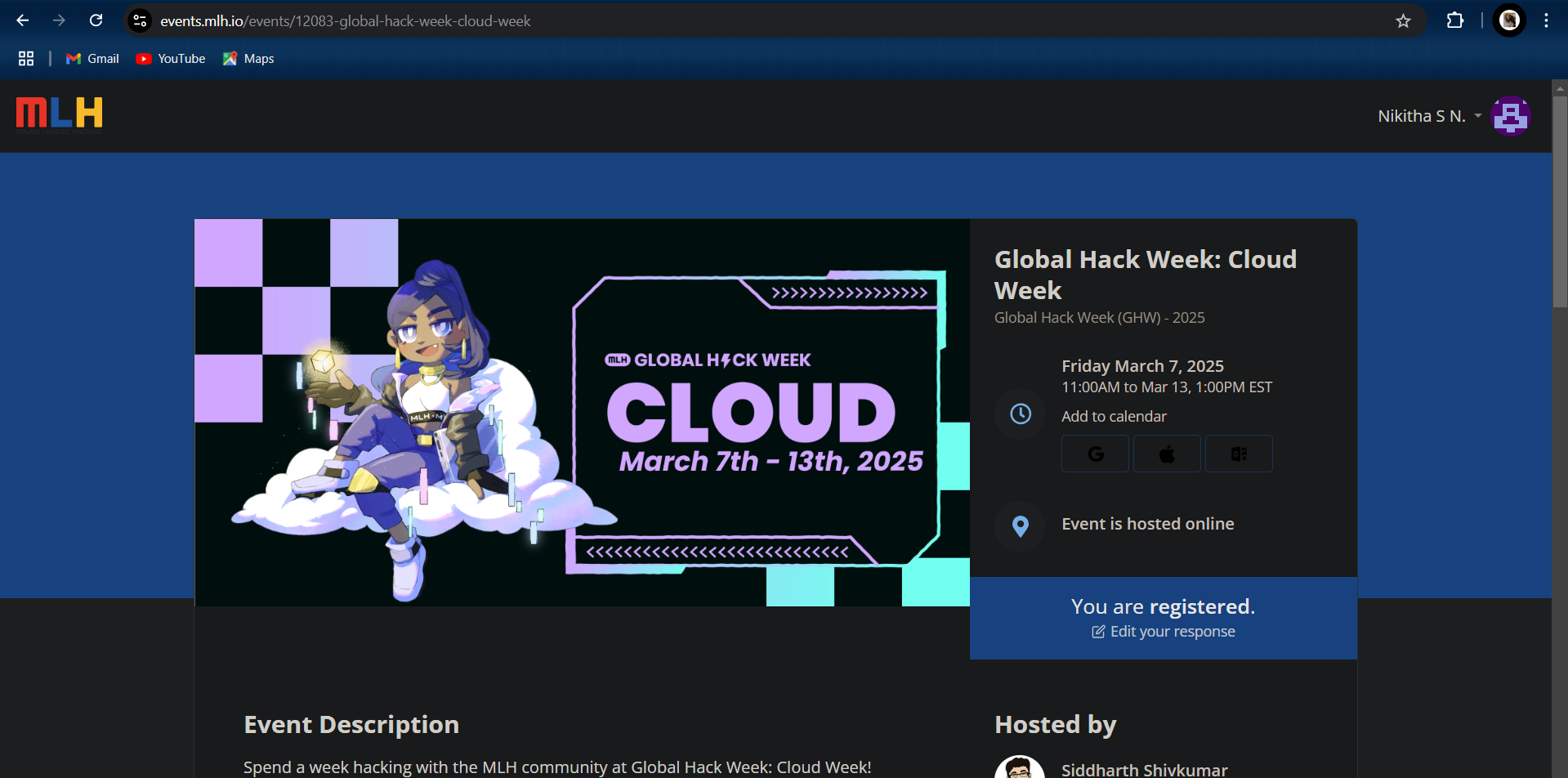Click the browser back arrow

tap(23, 20)
